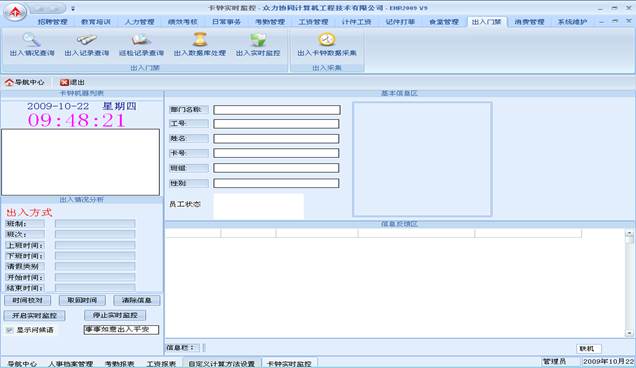Open bottom 工资报表 tab
Screen dimensions: 636x368
pos(161,364)
